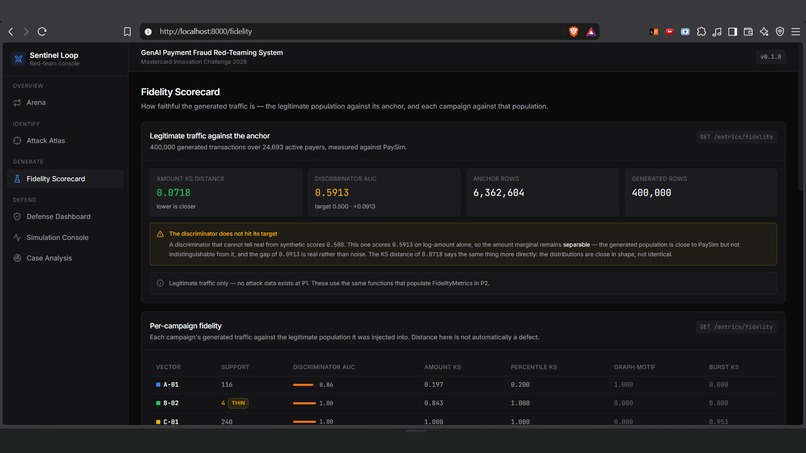Screen dimensions: 806x453
Task: Click the Attack Atlas globe icon
Action: [x=17, y=140]
